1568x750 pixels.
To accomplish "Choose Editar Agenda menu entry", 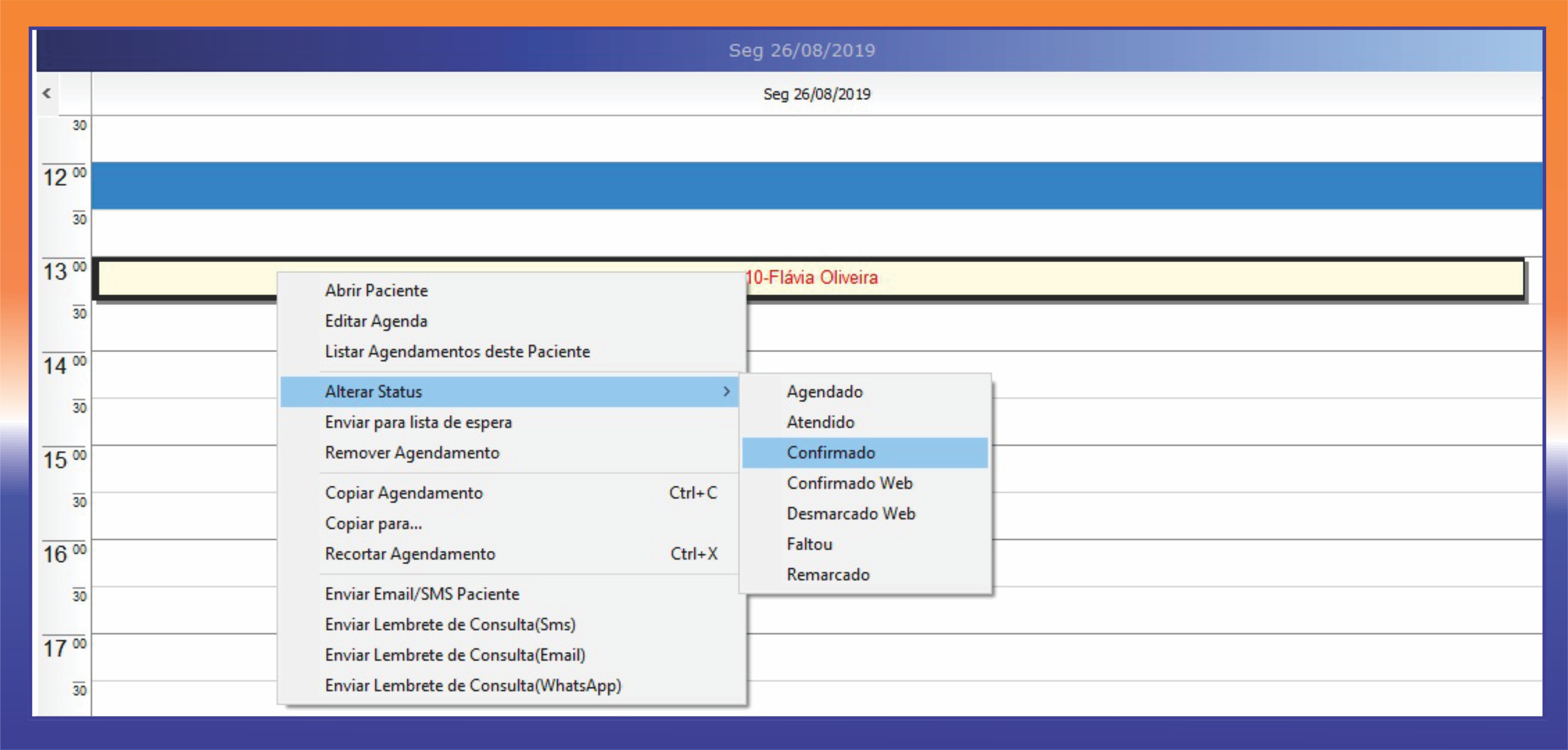I will [375, 321].
